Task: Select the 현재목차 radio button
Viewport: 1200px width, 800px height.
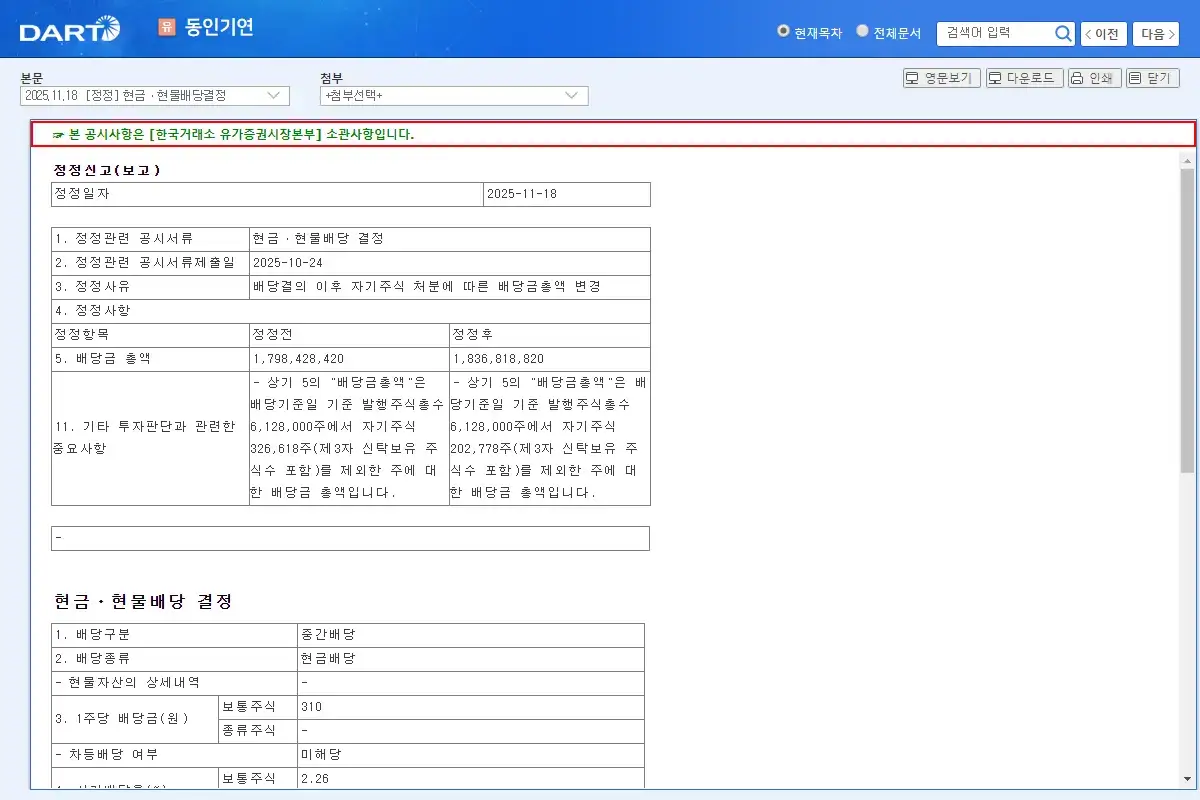Action: (783, 31)
